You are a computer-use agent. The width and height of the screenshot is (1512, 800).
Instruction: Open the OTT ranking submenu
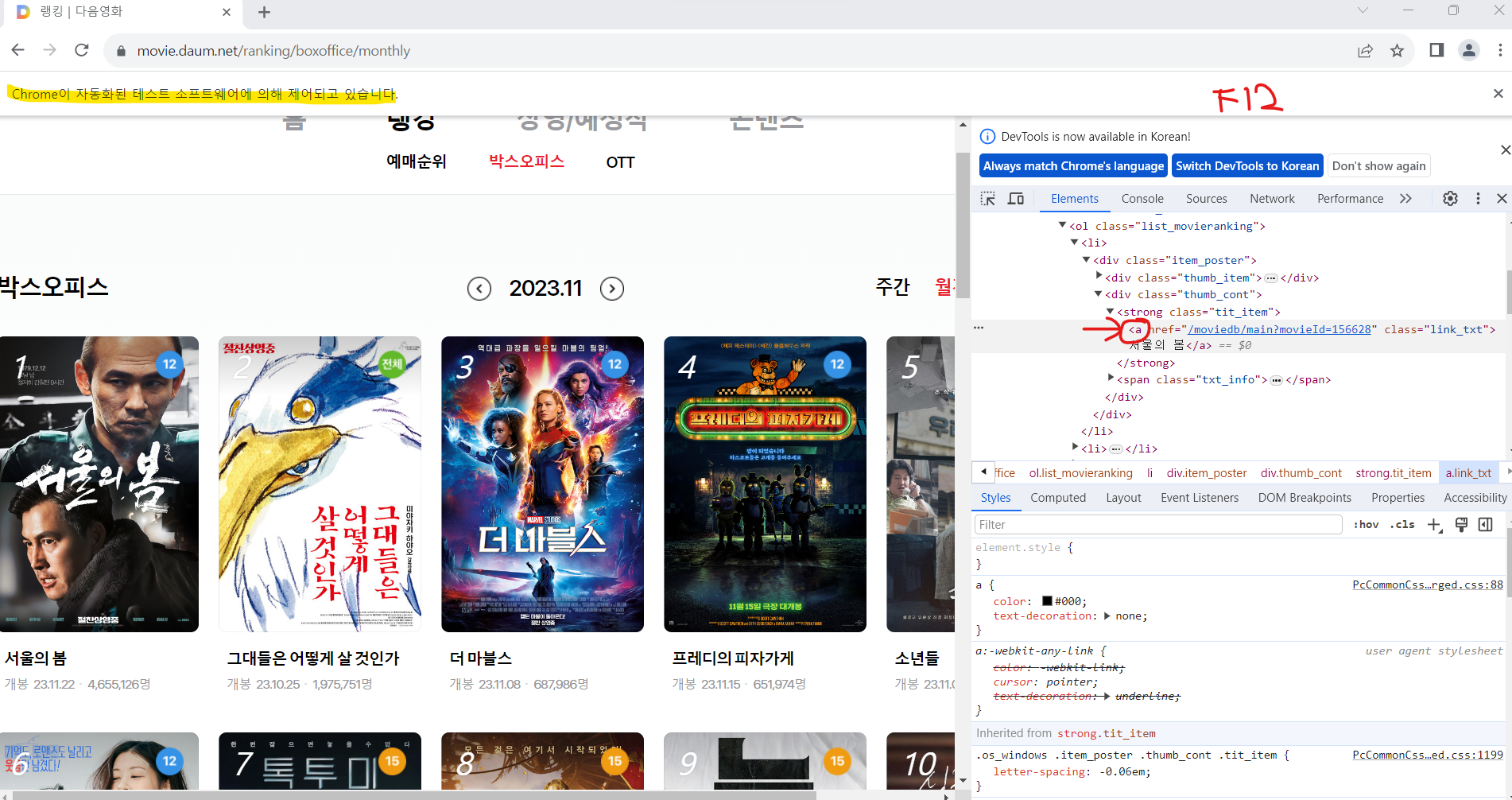(x=620, y=162)
